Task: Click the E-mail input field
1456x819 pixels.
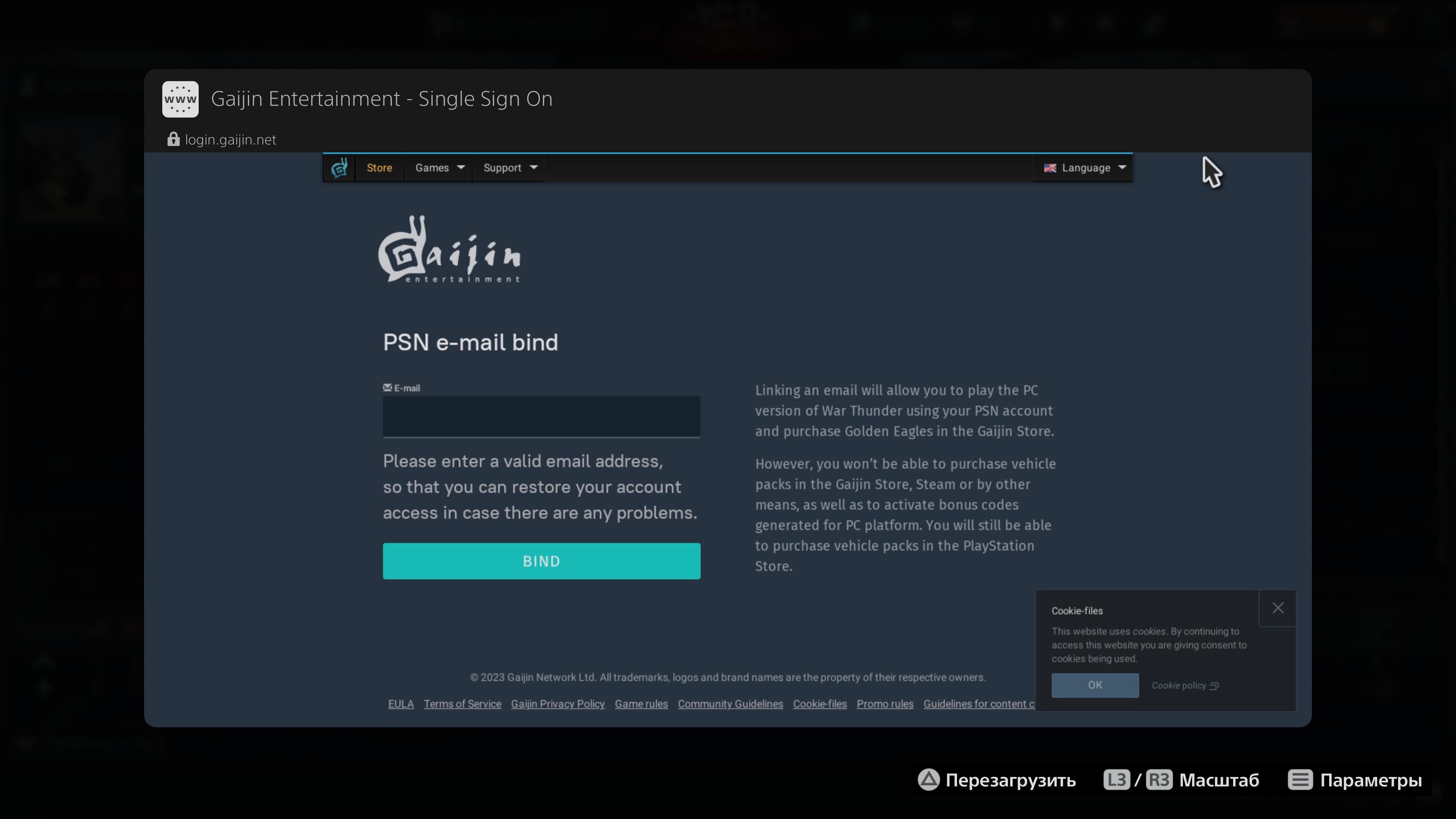Action: tap(541, 415)
